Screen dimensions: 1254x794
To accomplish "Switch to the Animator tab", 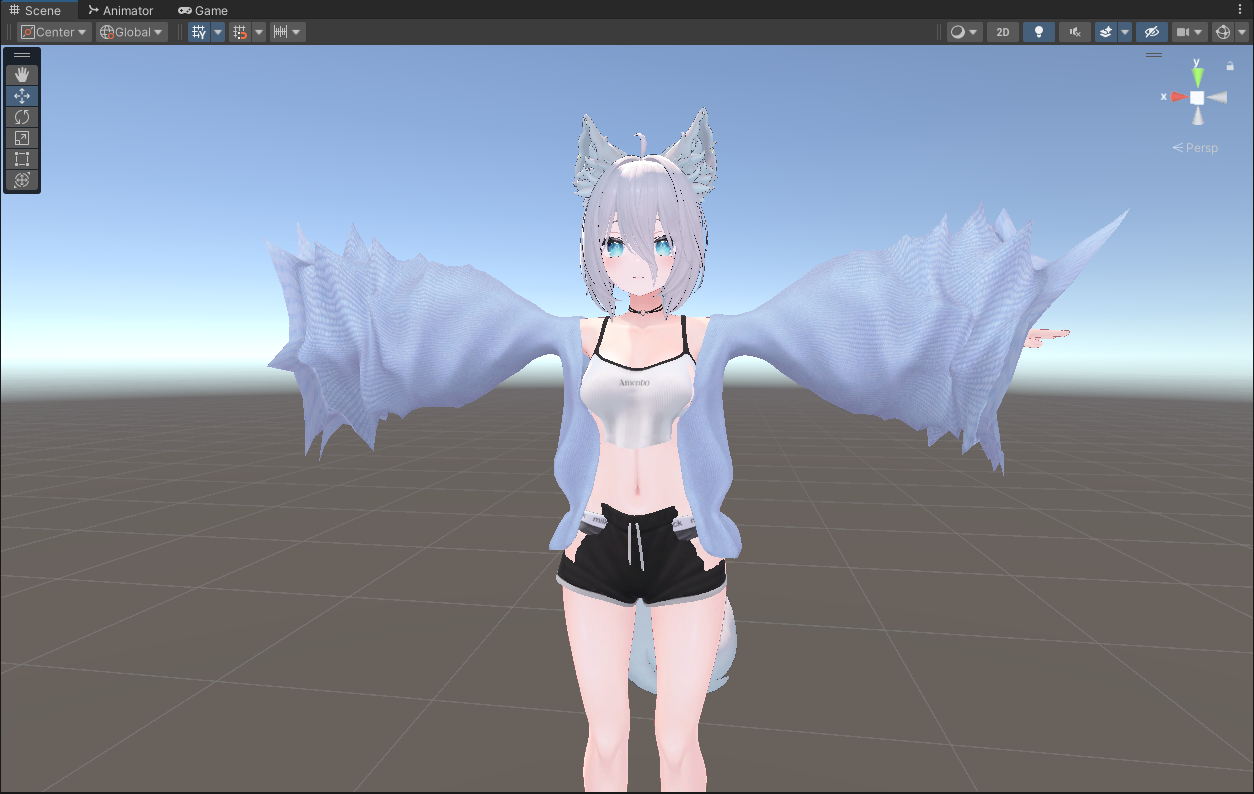I will coord(120,10).
